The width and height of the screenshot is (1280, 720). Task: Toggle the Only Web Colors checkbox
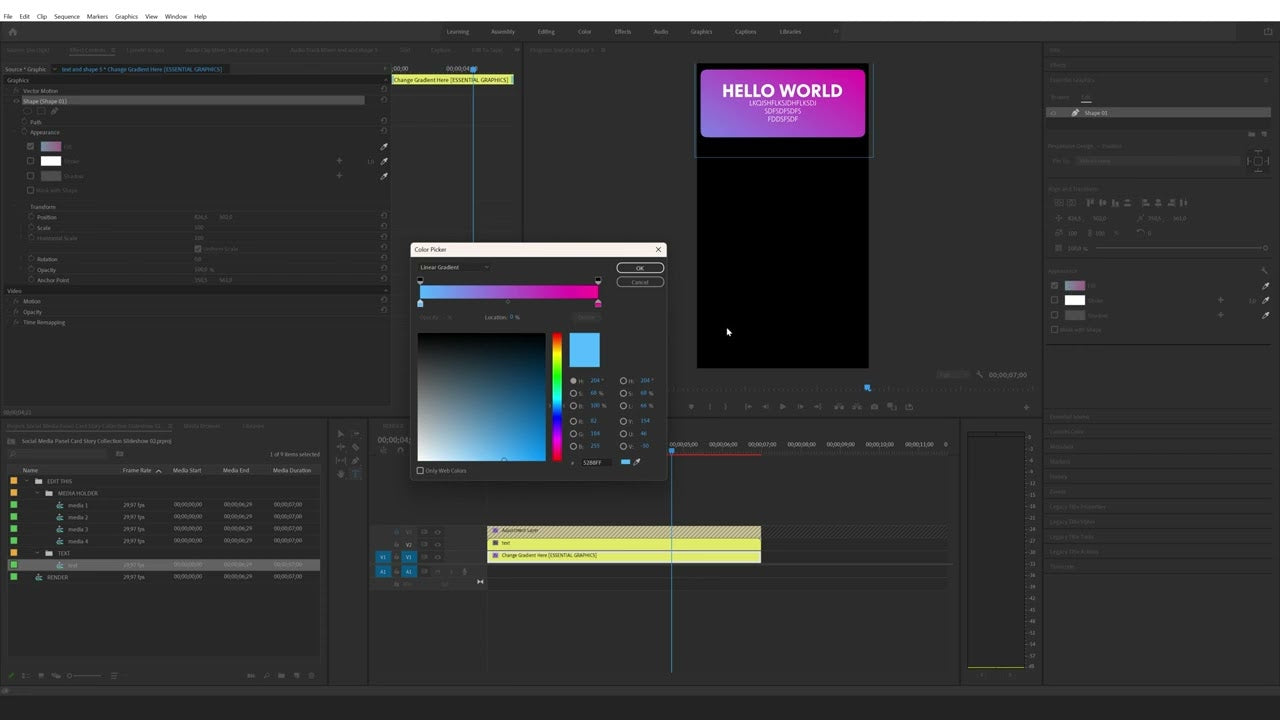pyautogui.click(x=422, y=470)
